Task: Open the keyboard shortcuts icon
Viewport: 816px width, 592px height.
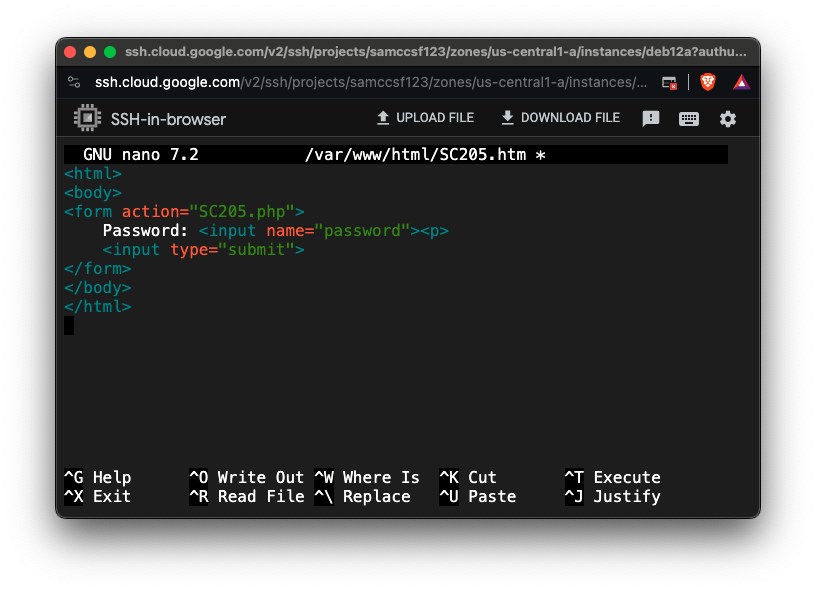Action: (689, 119)
